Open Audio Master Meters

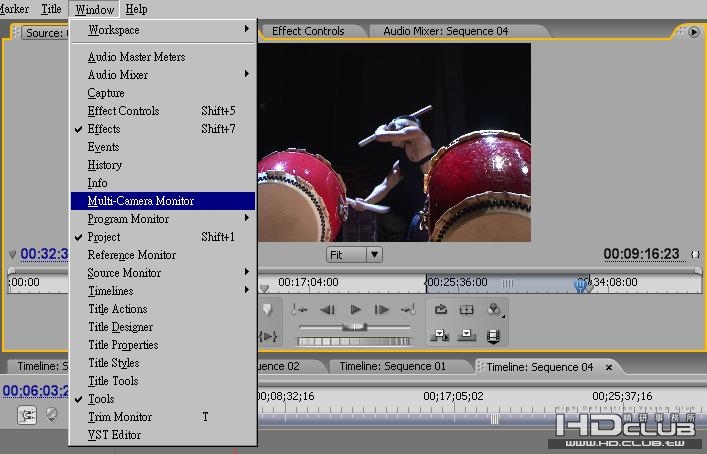(x=163, y=57)
